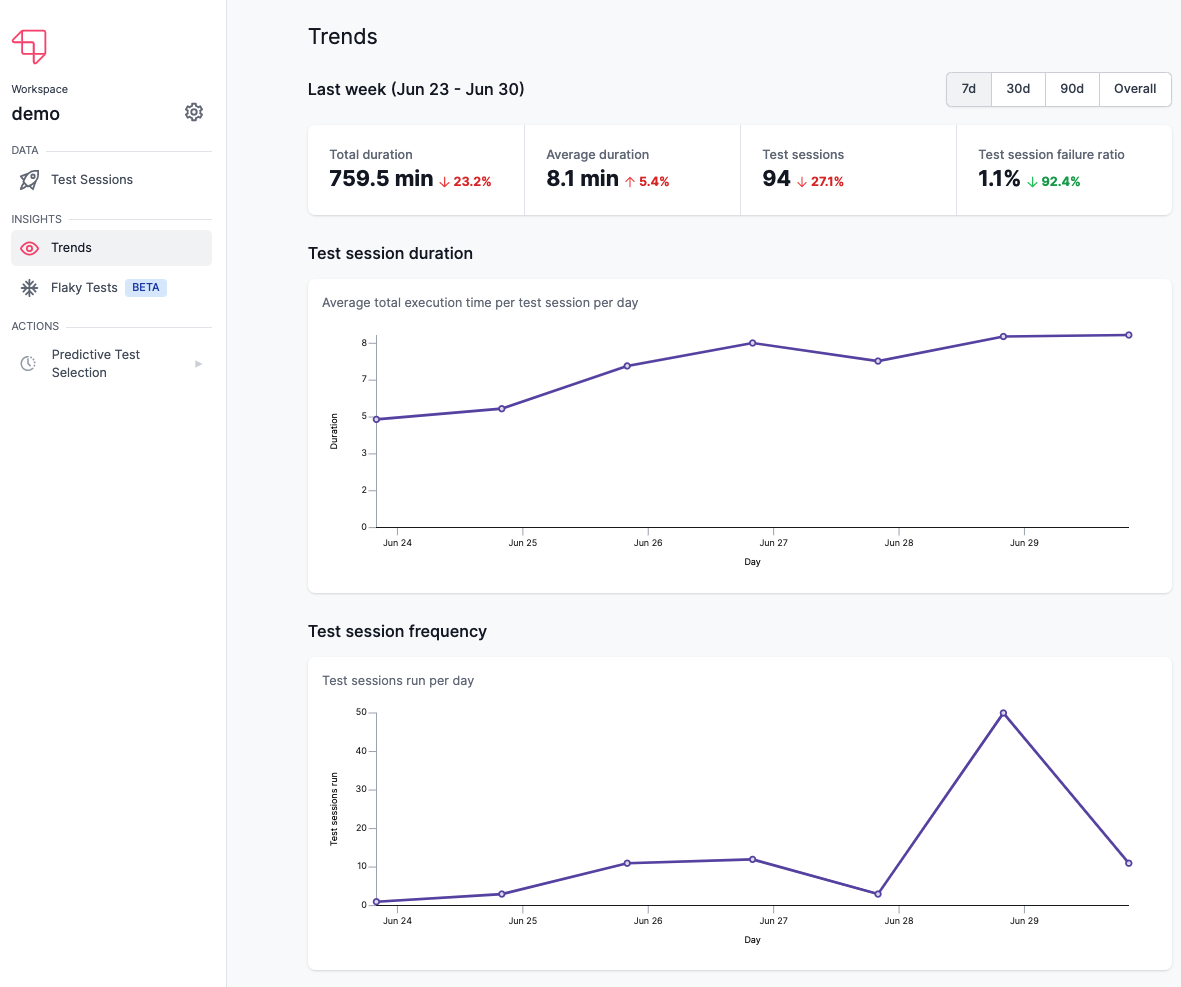Open the Flaky Tests page
The width and height of the screenshot is (1181, 987).
pos(84,288)
